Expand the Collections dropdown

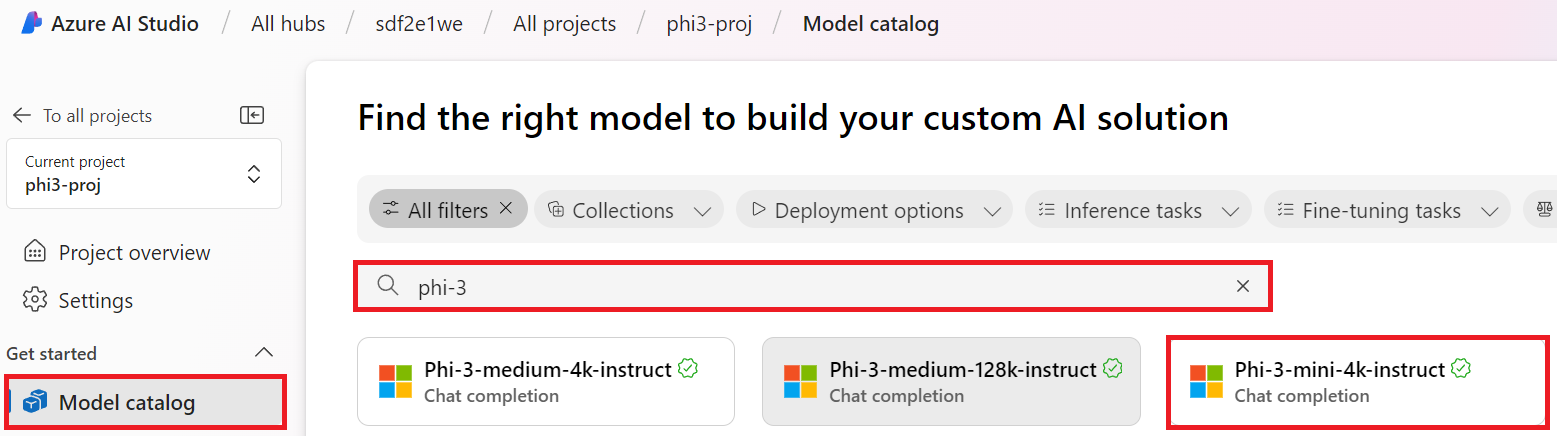tap(701, 211)
